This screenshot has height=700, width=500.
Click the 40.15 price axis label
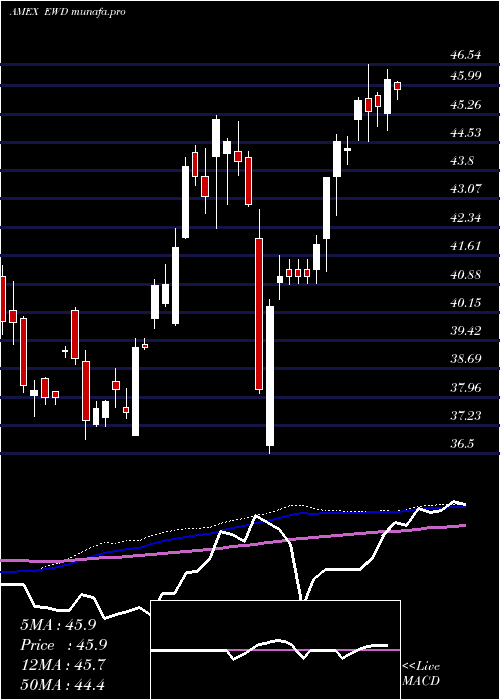[465, 303]
